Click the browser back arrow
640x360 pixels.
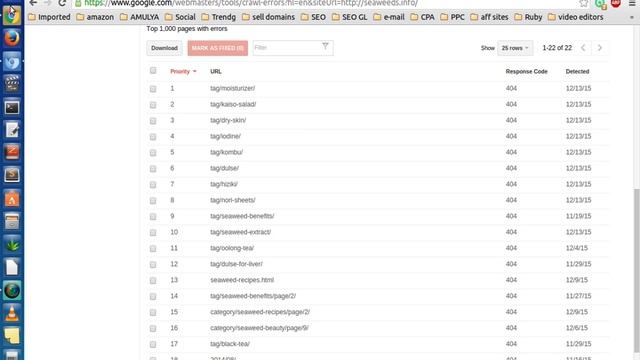(33, 3)
